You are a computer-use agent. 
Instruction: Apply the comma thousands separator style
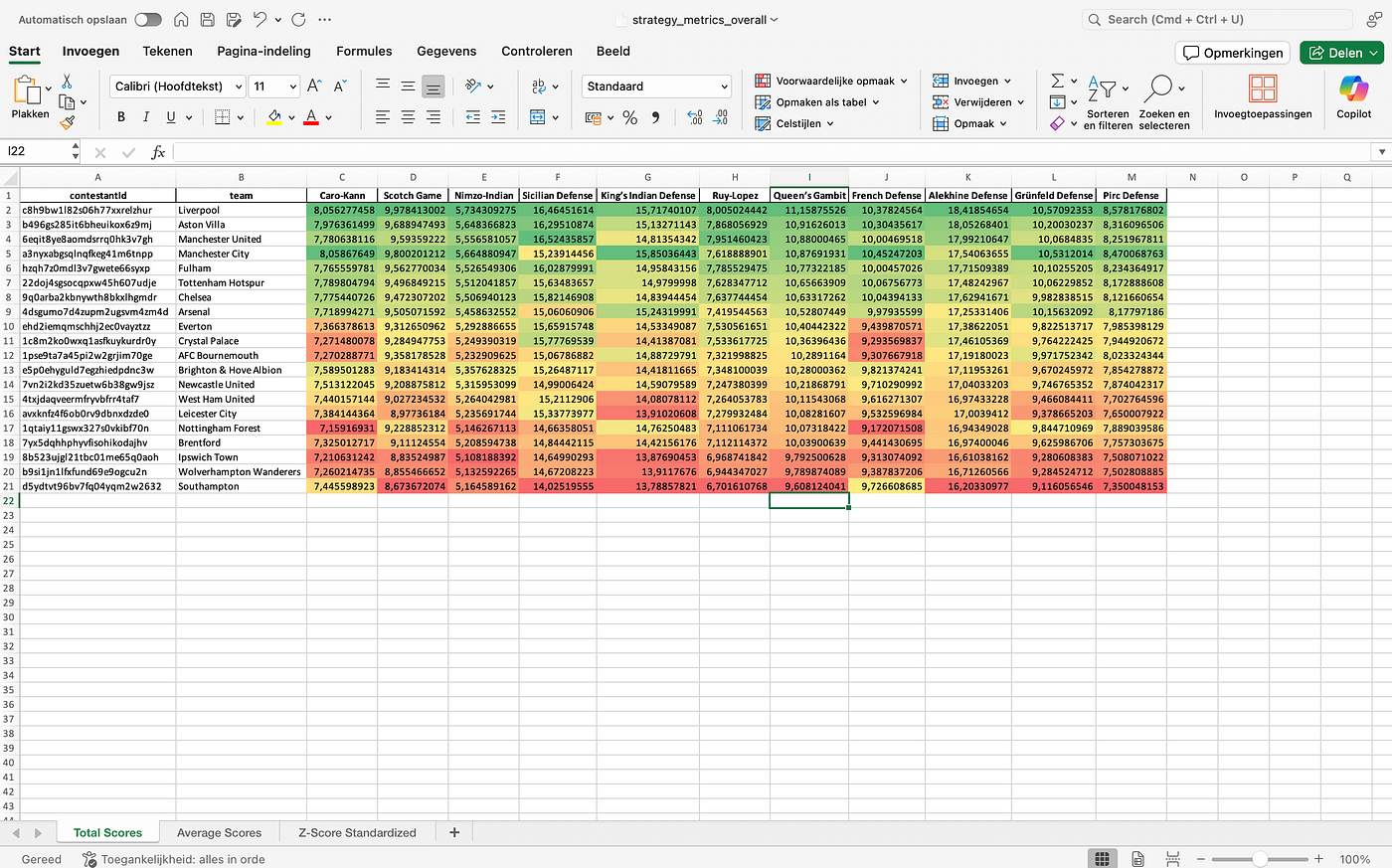point(656,117)
